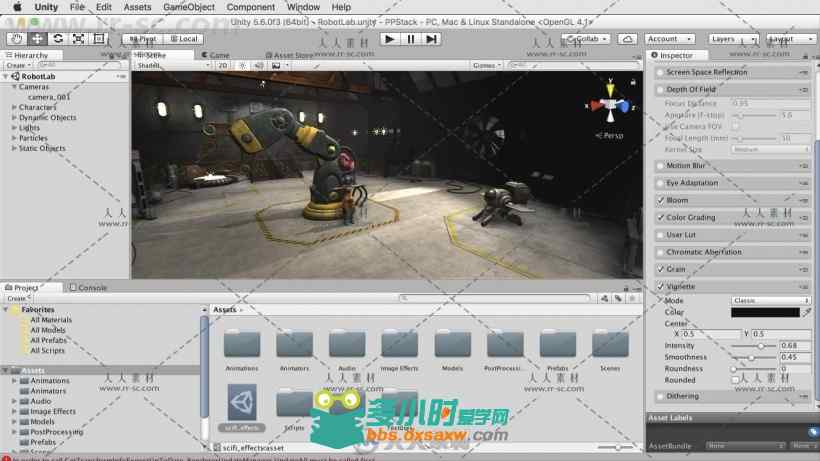
Task: Select the Hand tool
Action: coord(17,39)
